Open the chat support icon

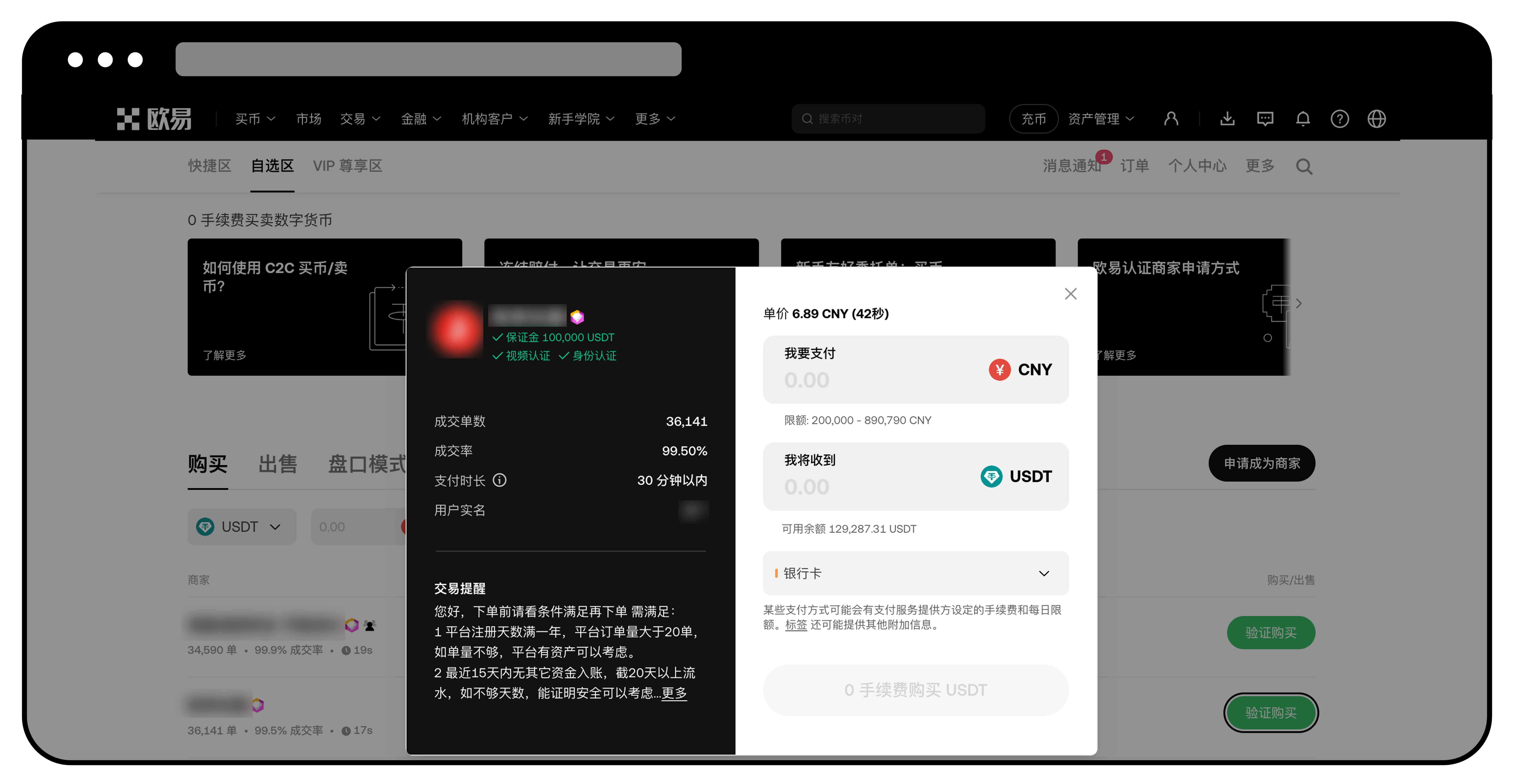[x=1265, y=119]
